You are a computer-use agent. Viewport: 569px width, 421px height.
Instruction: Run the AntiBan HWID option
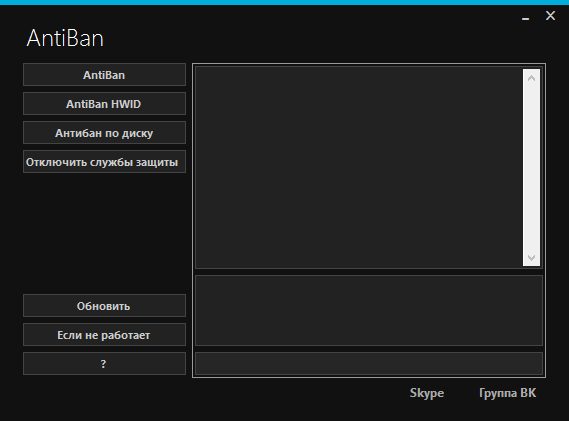[x=104, y=104]
